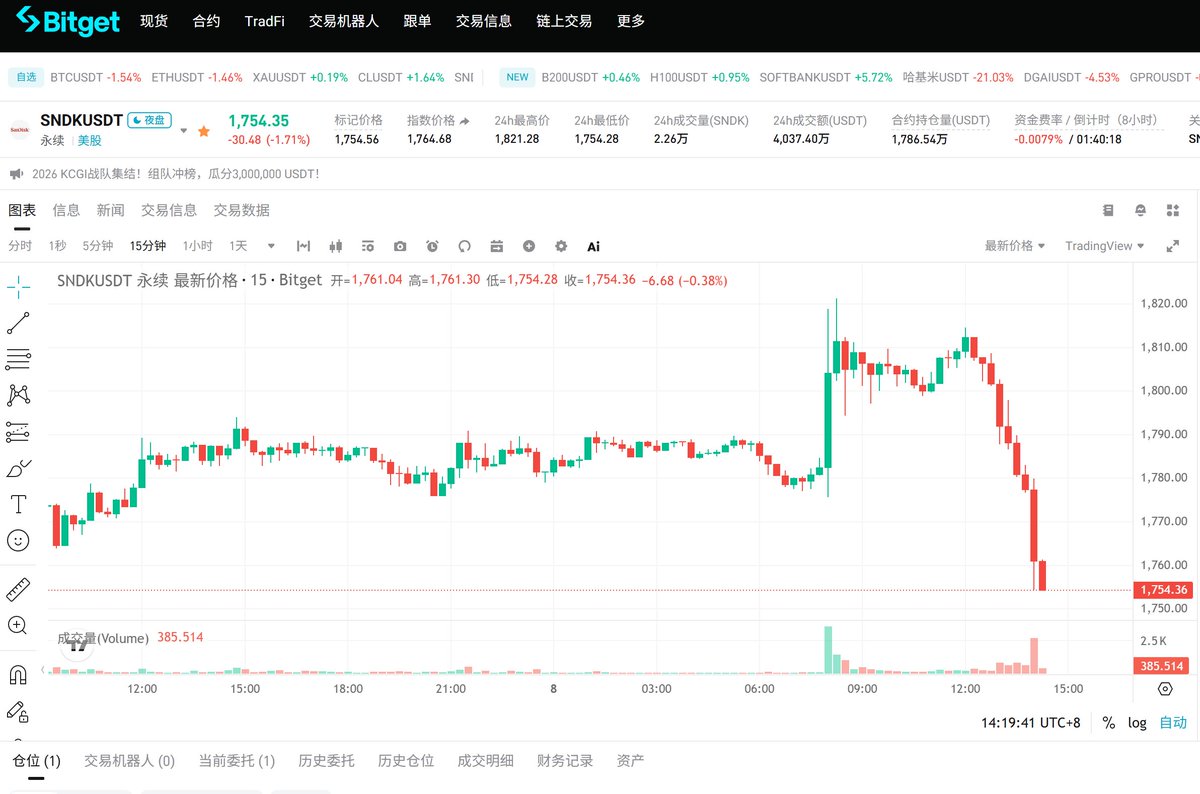Toggle log scale on price axis
Screen dimensions: 1200x794
pyautogui.click(x=1138, y=722)
